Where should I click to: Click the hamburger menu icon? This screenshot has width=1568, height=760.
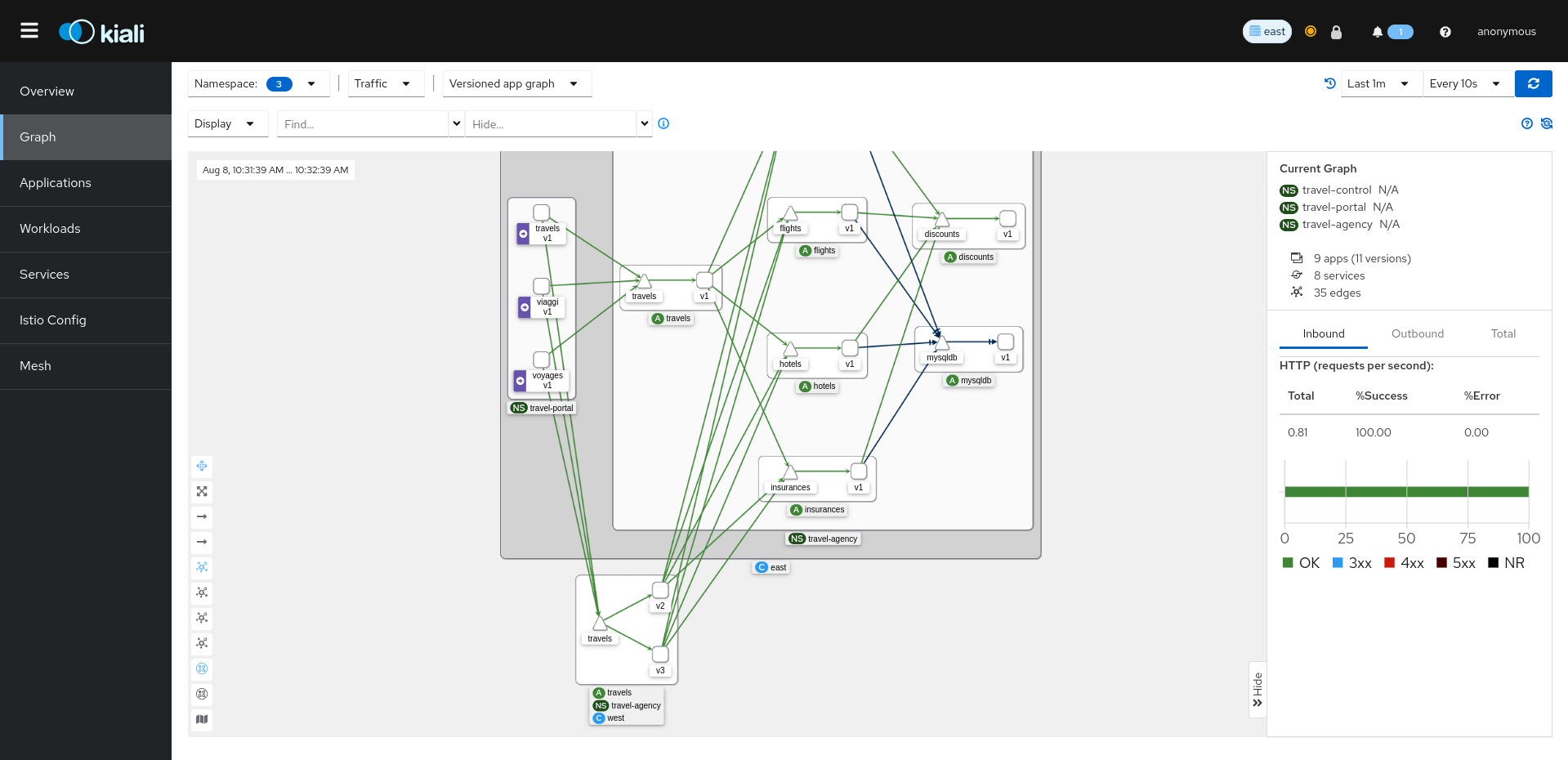[x=29, y=31]
